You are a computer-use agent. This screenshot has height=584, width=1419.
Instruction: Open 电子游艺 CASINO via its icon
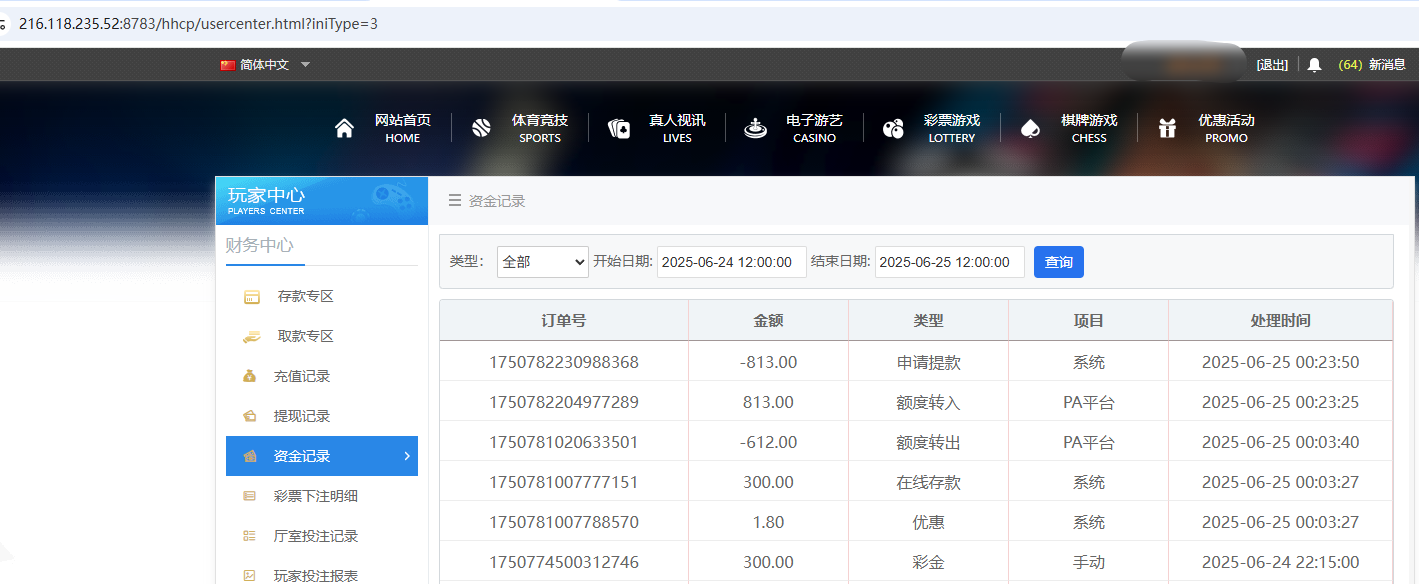click(x=755, y=127)
